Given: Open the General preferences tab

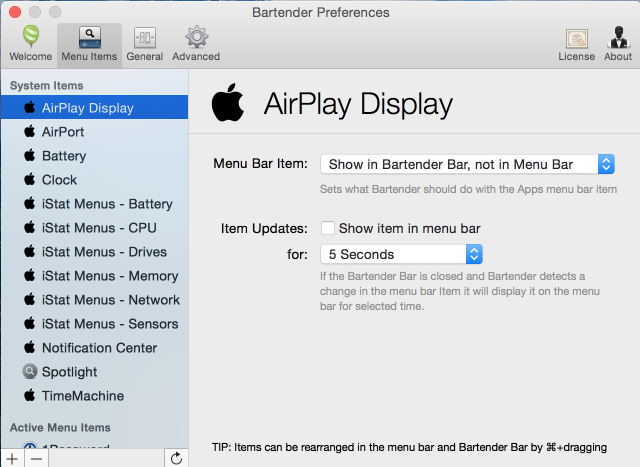Looking at the screenshot, I should click(144, 43).
